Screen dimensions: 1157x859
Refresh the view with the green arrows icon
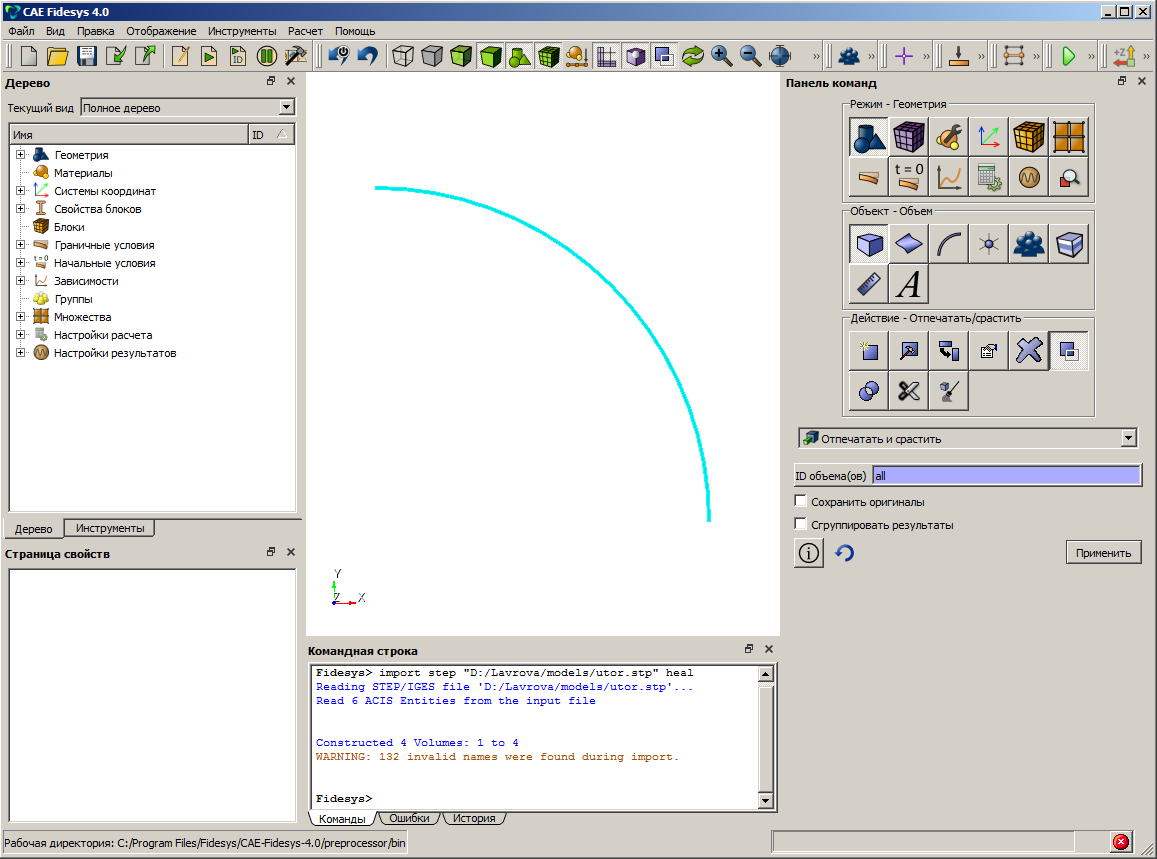click(x=693, y=56)
